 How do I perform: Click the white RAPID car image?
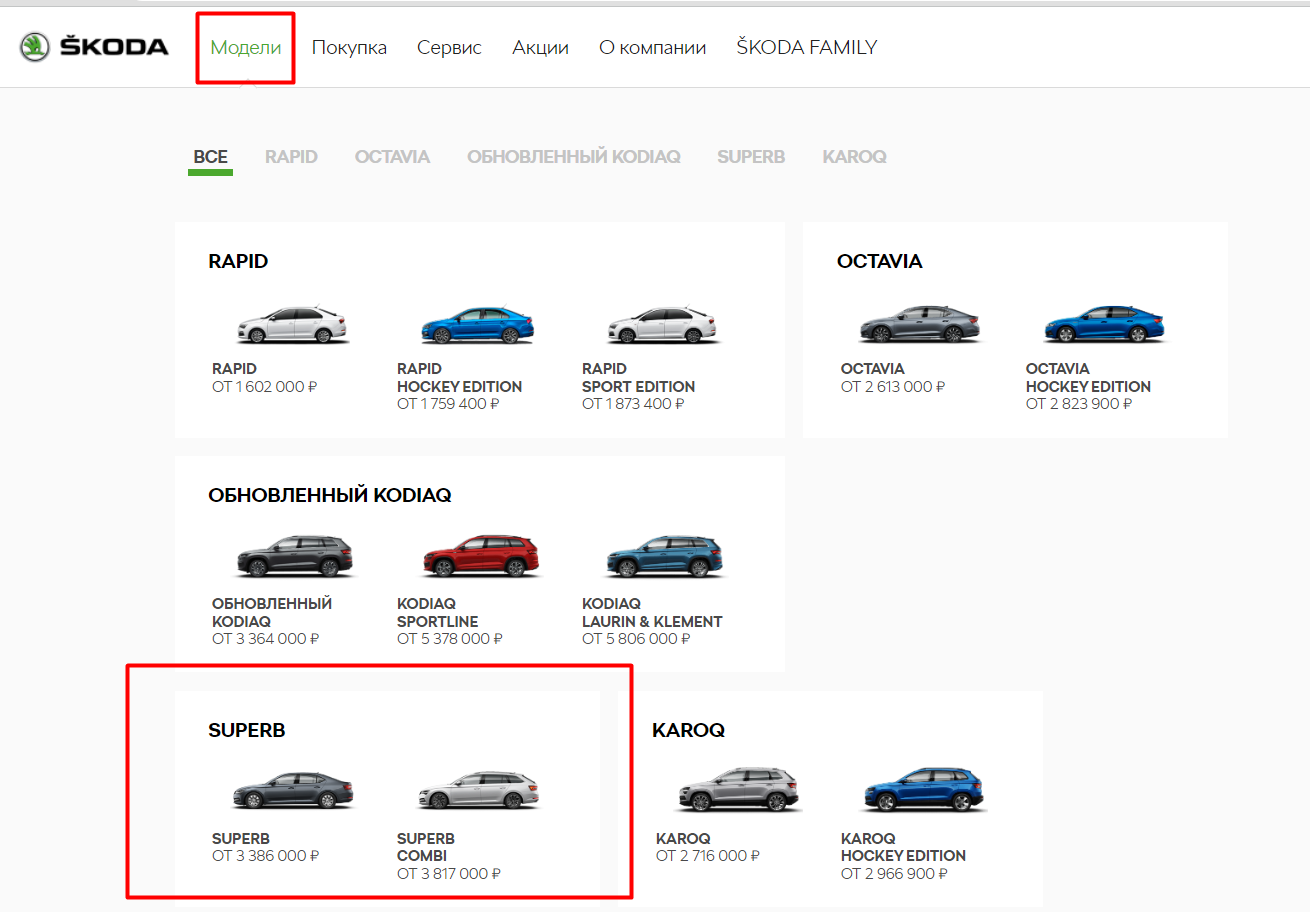click(293, 326)
